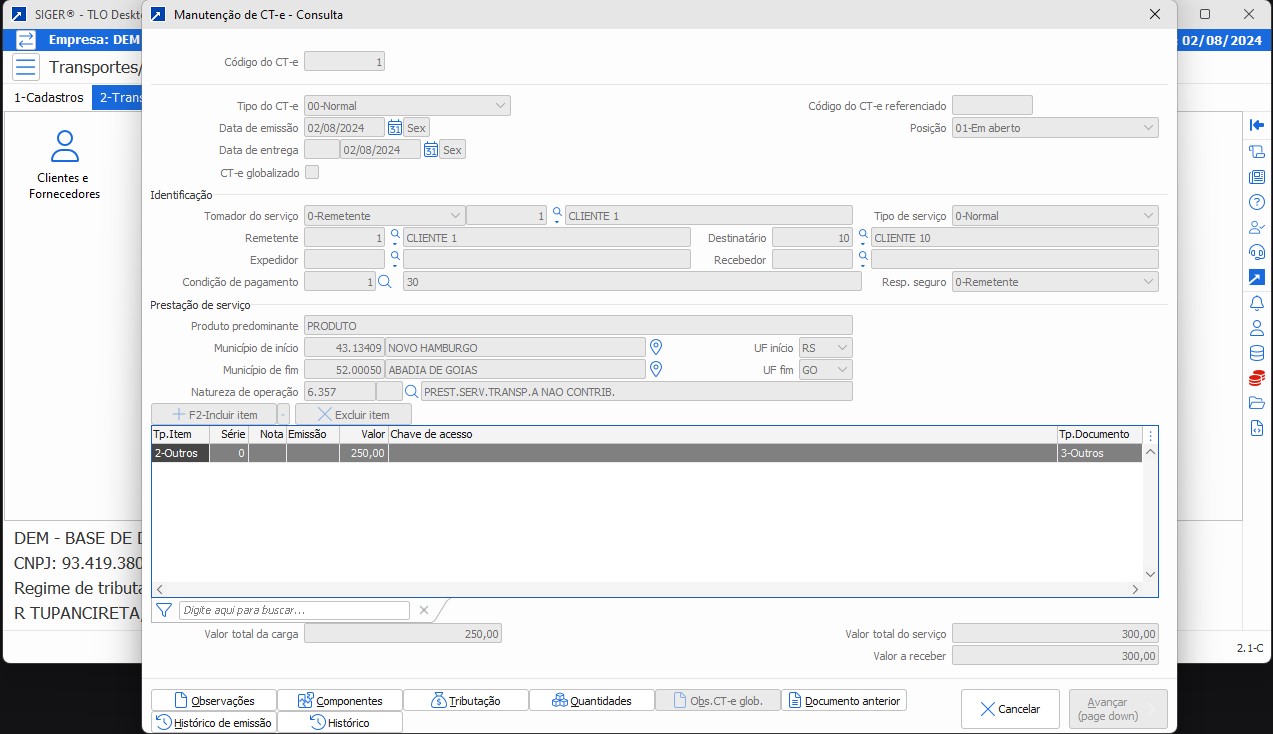Click calendar icon beside Data de emissão
Image resolution: width=1273 pixels, height=734 pixels.
click(395, 128)
